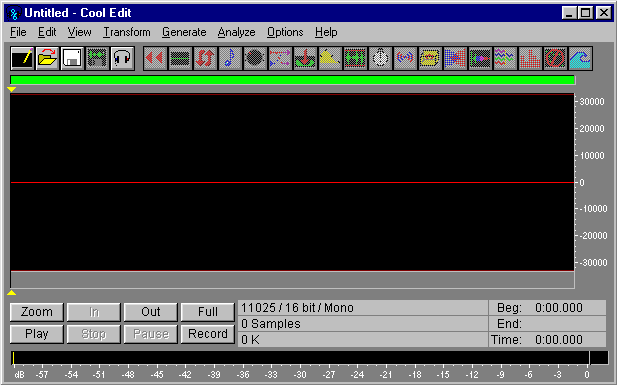Click the Save floppy disk icon

coord(72,59)
